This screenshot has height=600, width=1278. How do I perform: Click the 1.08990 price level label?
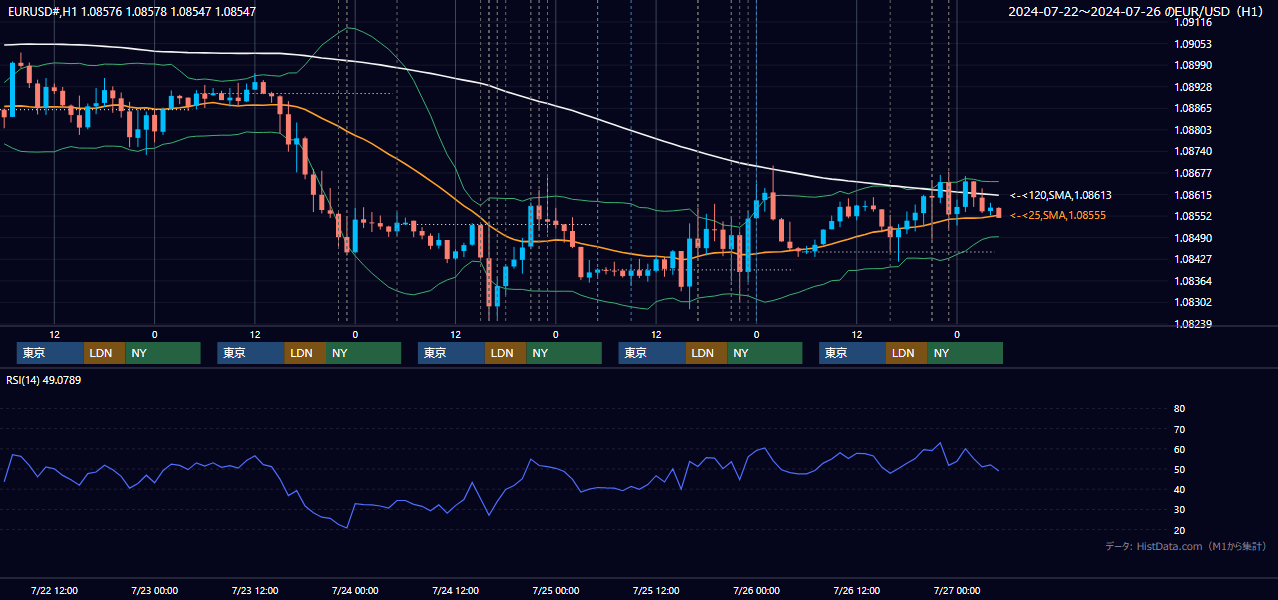1193,65
